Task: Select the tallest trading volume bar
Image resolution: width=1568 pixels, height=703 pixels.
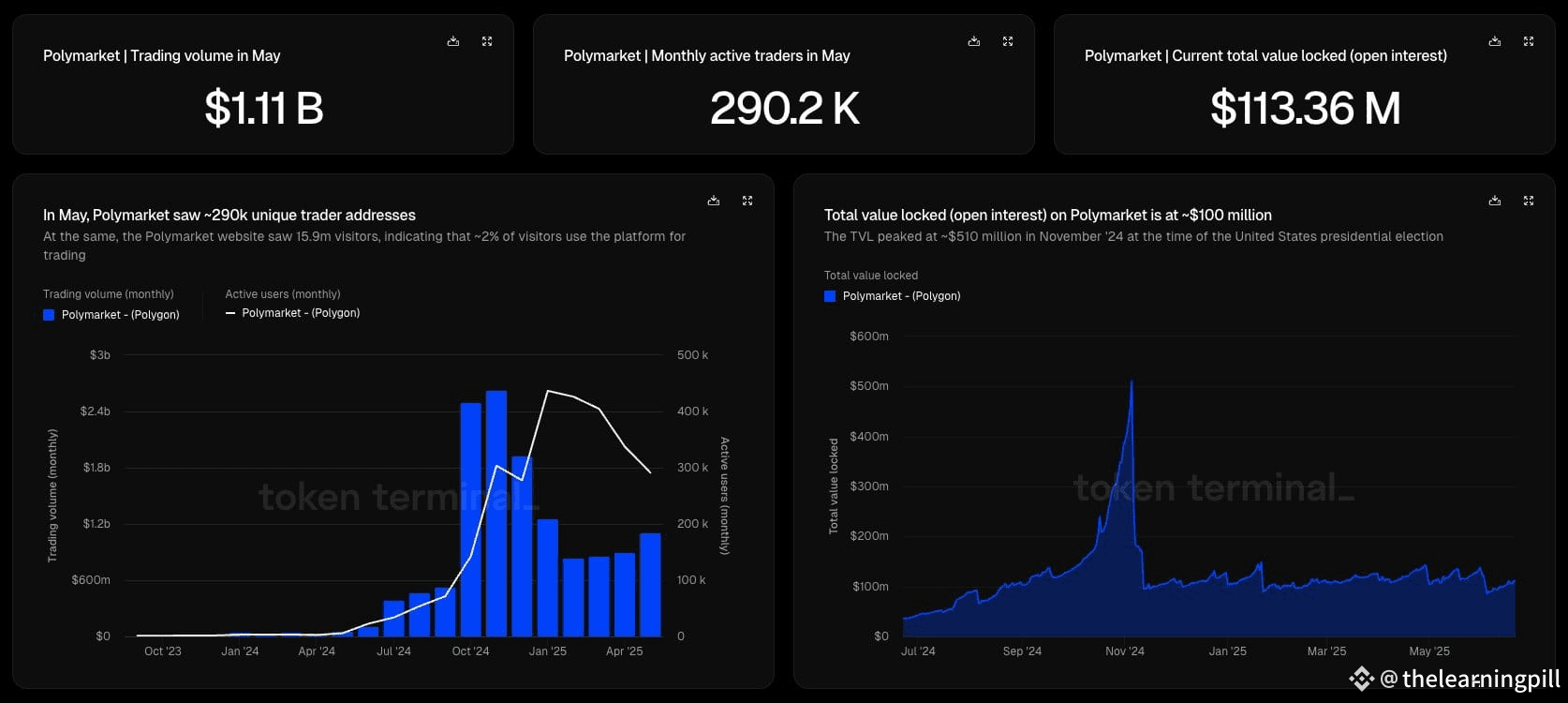Action: tap(496, 514)
